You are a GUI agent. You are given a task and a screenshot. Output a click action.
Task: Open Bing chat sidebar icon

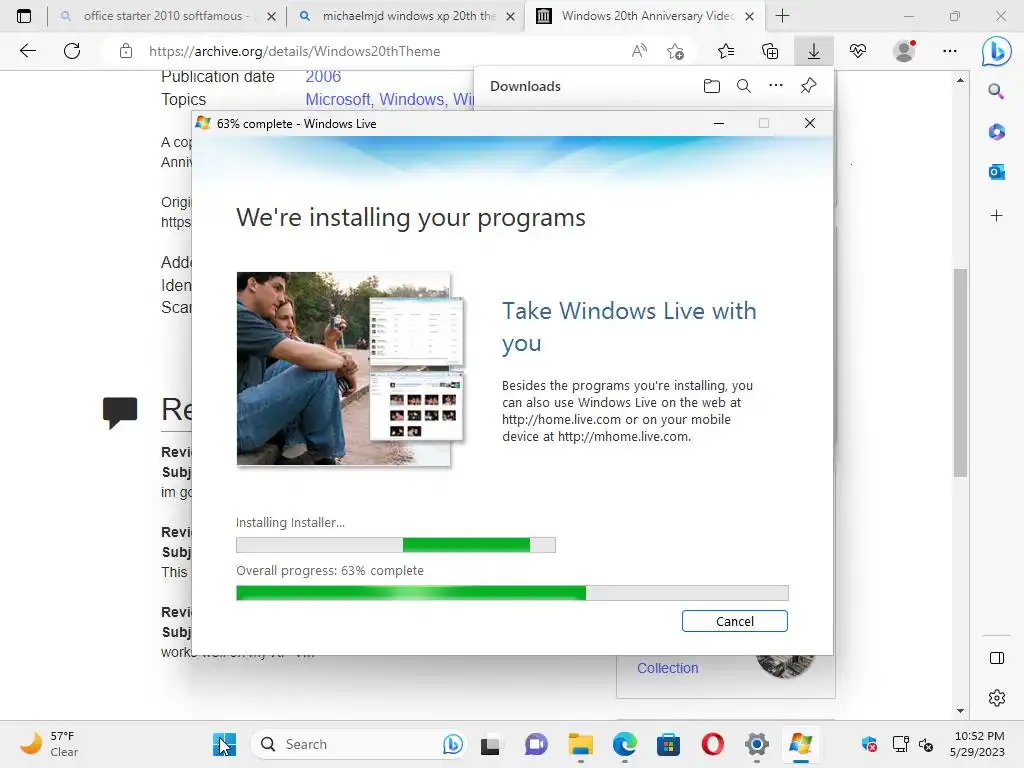click(x=997, y=52)
